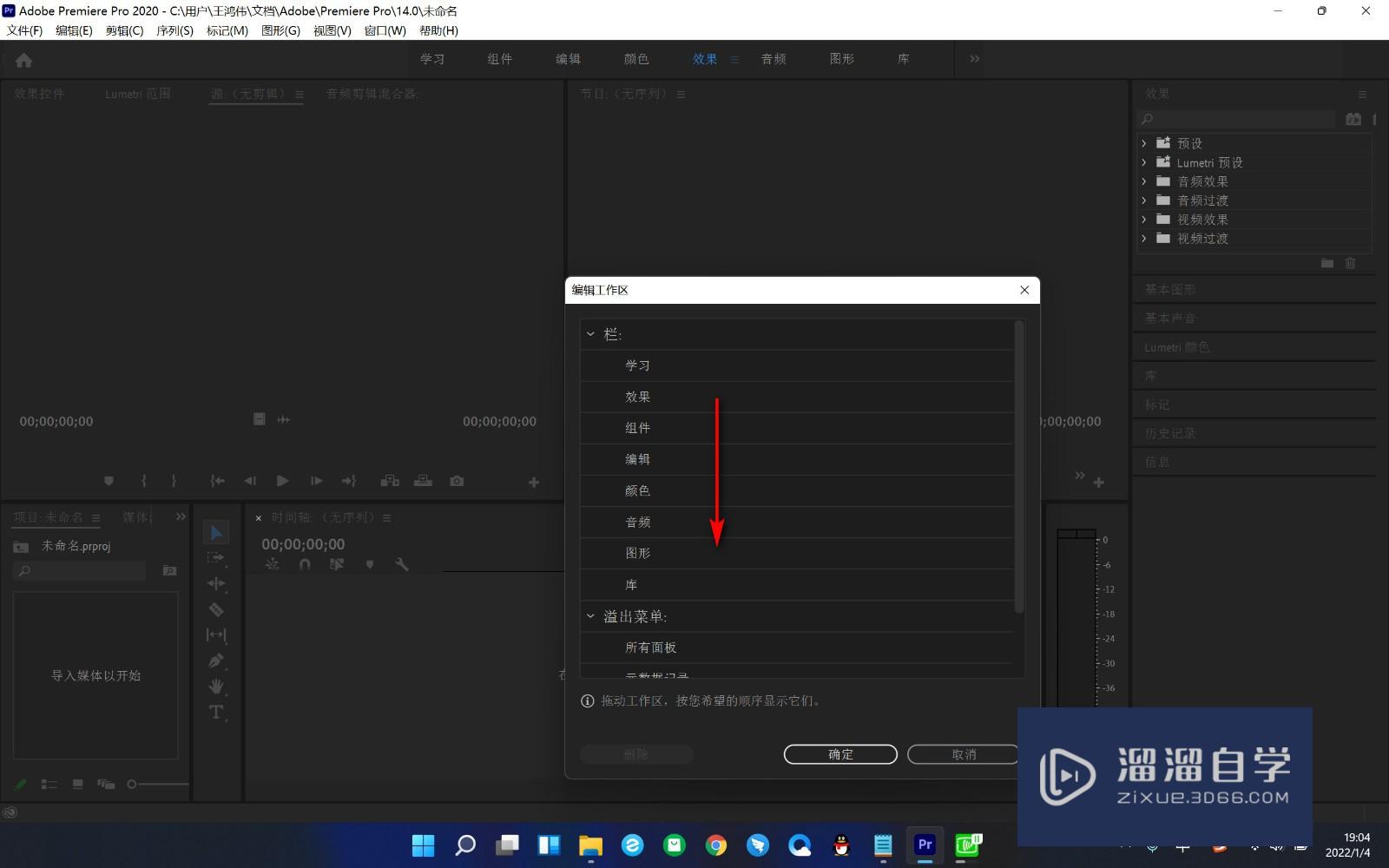The width and height of the screenshot is (1389, 868).
Task: Select 所有面板 row in dialog
Action: (x=797, y=648)
